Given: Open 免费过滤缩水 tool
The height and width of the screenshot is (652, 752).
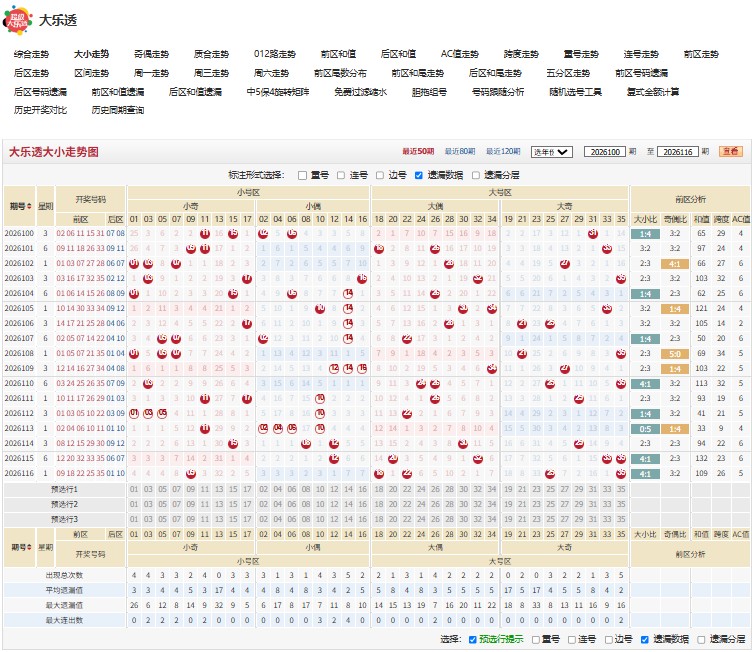Looking at the screenshot, I should [361, 92].
